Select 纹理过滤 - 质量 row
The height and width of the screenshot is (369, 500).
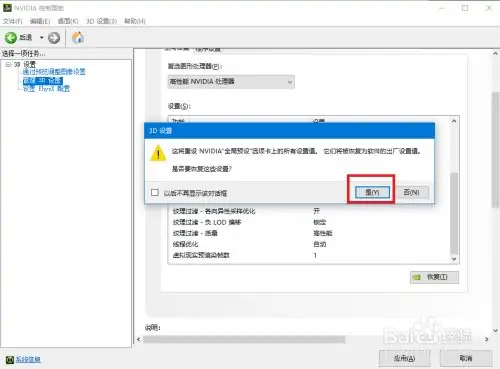(x=309, y=233)
